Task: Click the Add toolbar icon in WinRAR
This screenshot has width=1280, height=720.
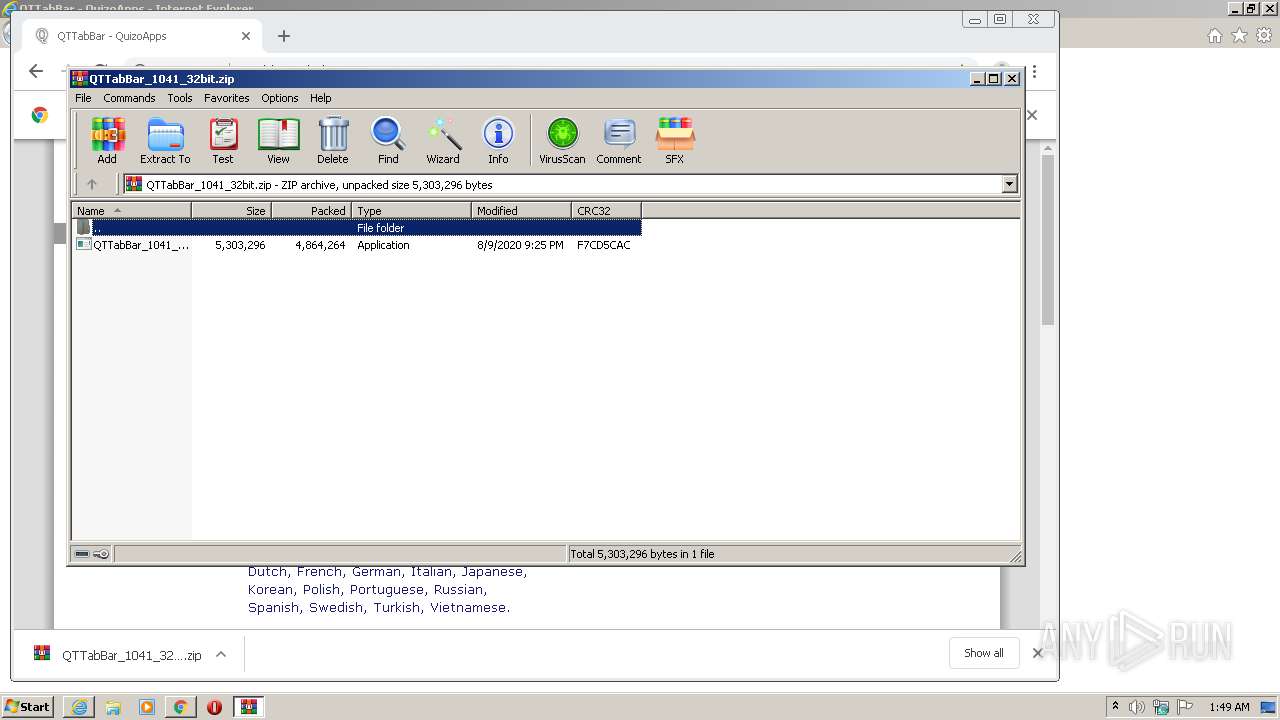Action: point(107,140)
